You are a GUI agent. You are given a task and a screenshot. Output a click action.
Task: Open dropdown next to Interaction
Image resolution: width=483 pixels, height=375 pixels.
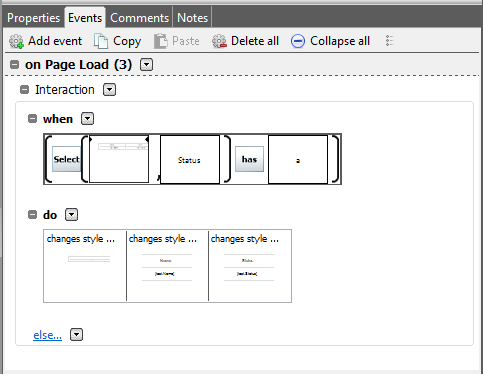pos(109,89)
